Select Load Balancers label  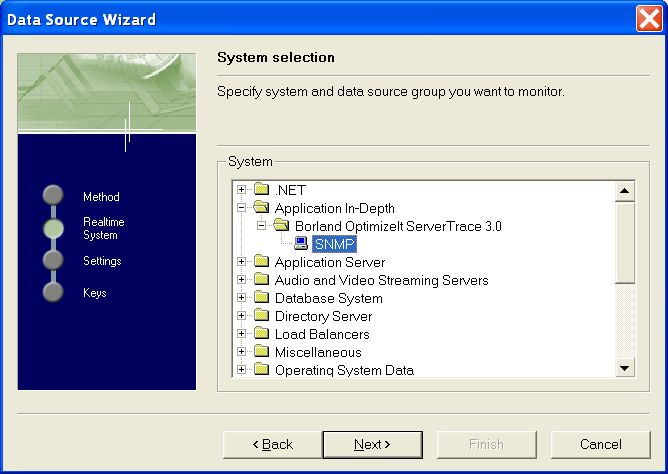[x=322, y=334]
